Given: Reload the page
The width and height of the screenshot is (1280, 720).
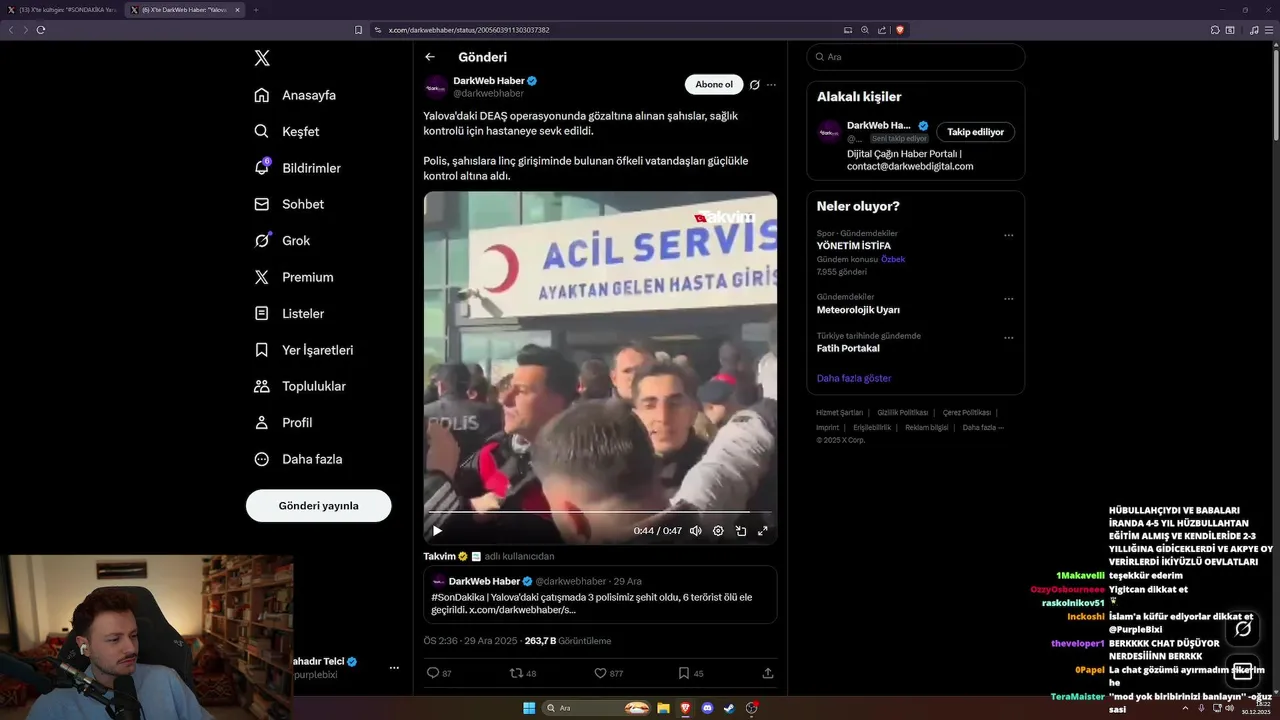Looking at the screenshot, I should click(41, 30).
